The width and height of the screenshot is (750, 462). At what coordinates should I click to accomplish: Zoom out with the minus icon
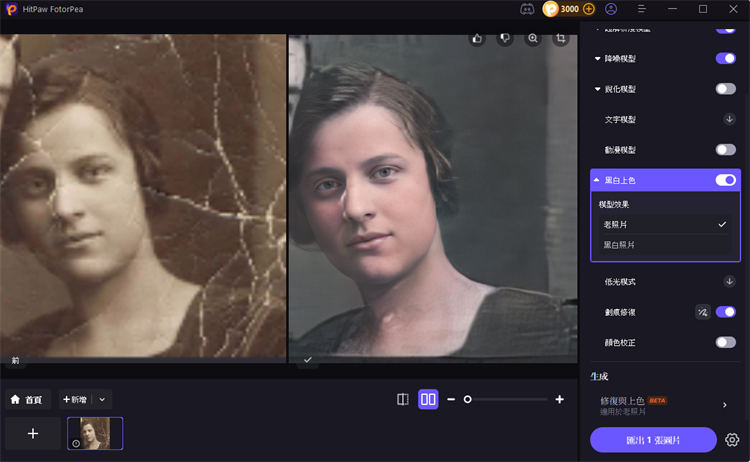tap(451, 399)
